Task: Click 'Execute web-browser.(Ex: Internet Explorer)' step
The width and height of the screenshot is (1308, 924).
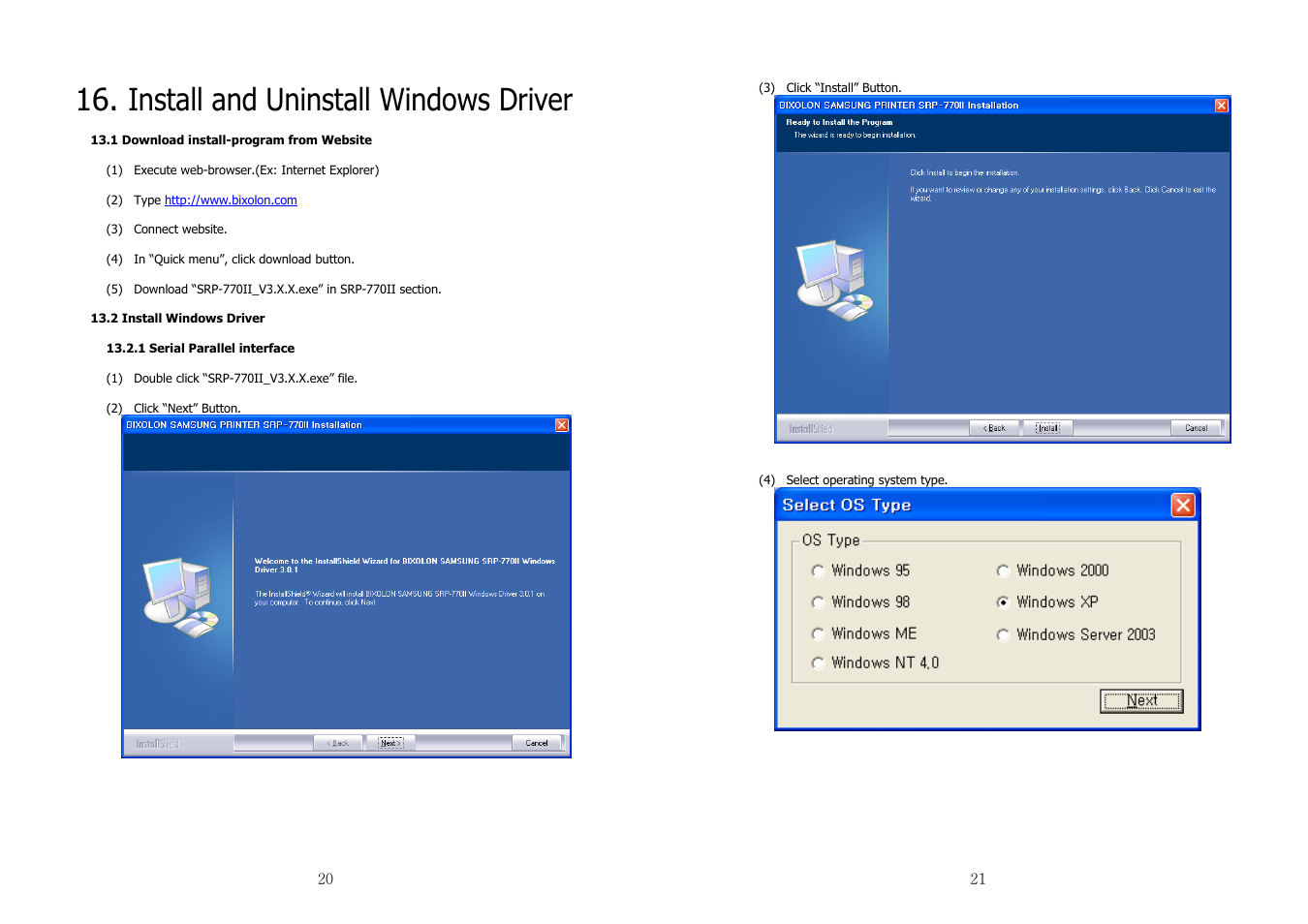Action: 257,170
